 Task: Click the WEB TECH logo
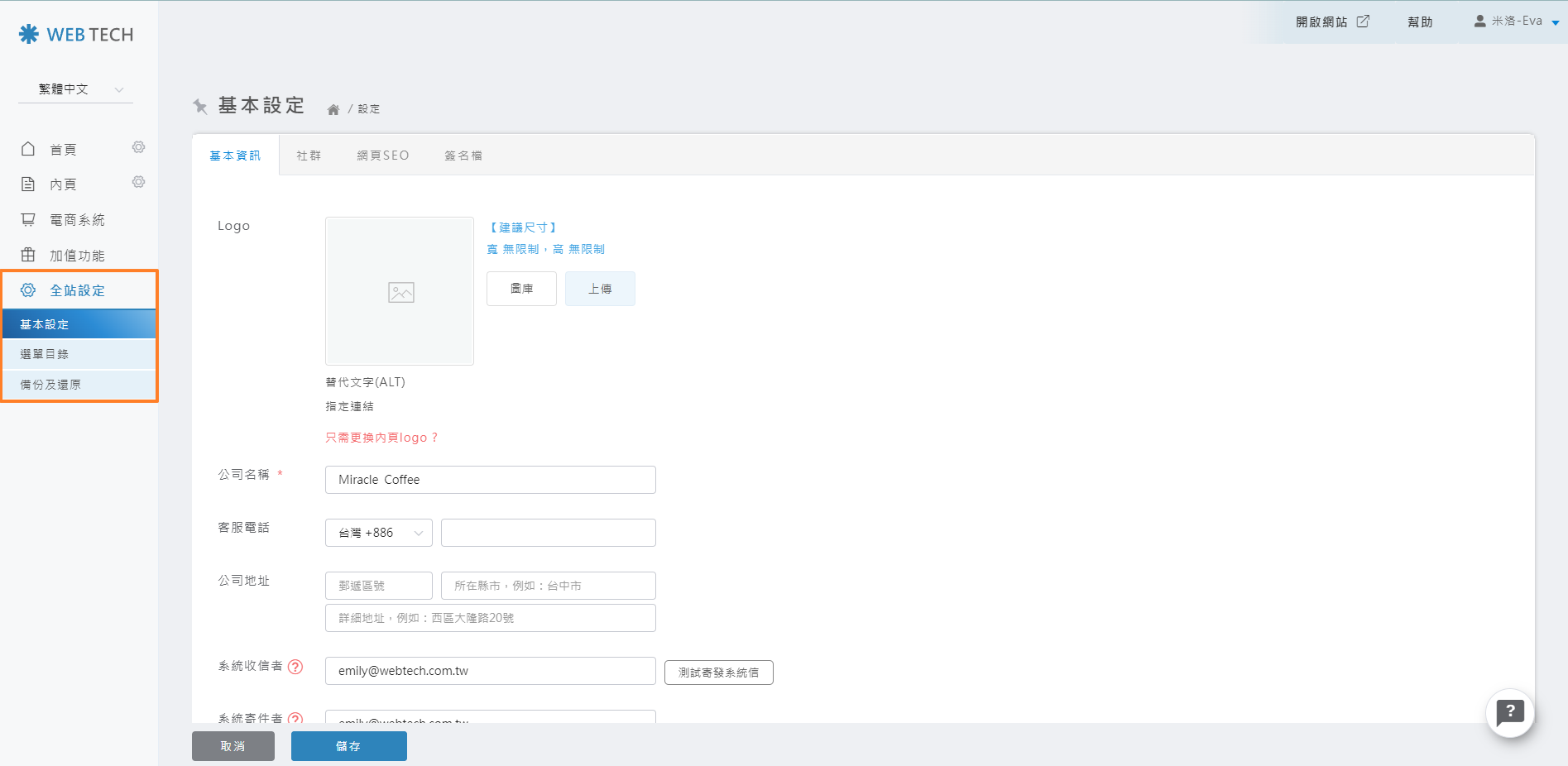[76, 35]
